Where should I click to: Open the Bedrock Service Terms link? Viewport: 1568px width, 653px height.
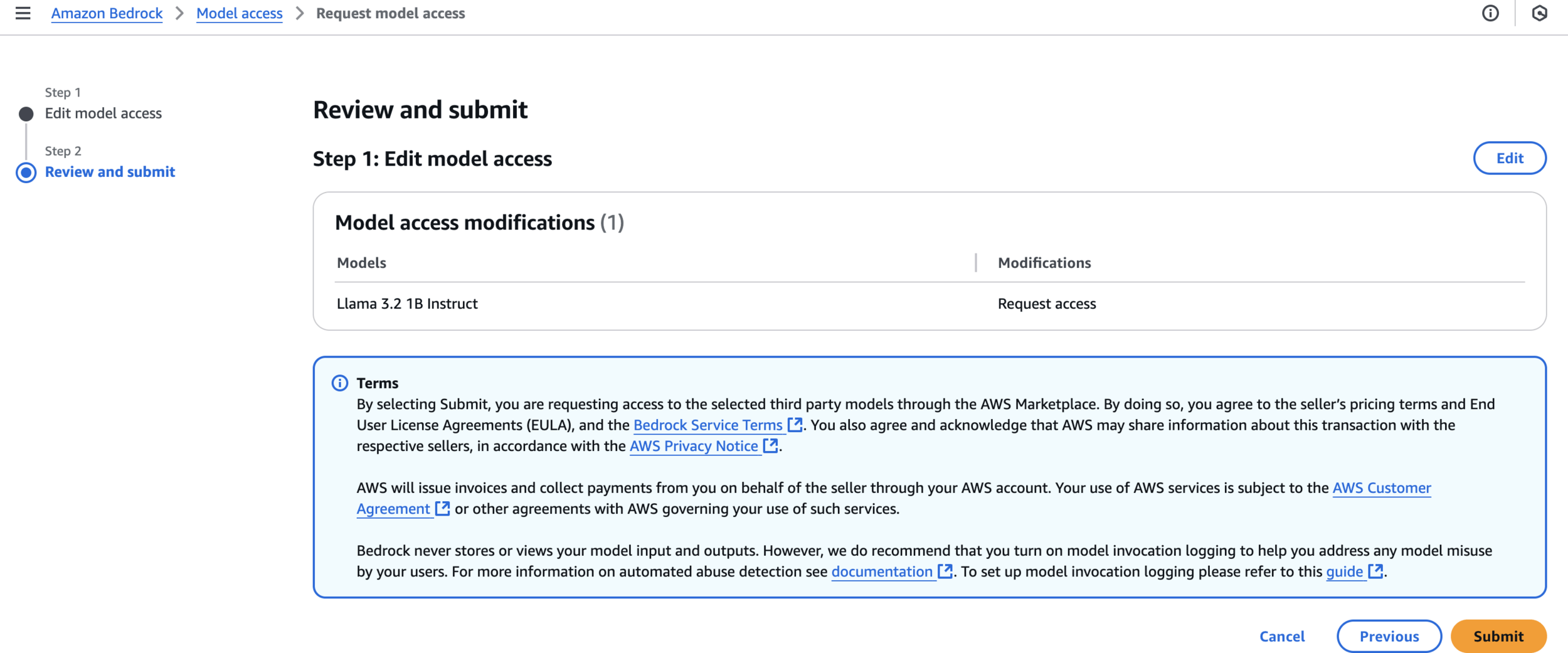[x=707, y=425]
